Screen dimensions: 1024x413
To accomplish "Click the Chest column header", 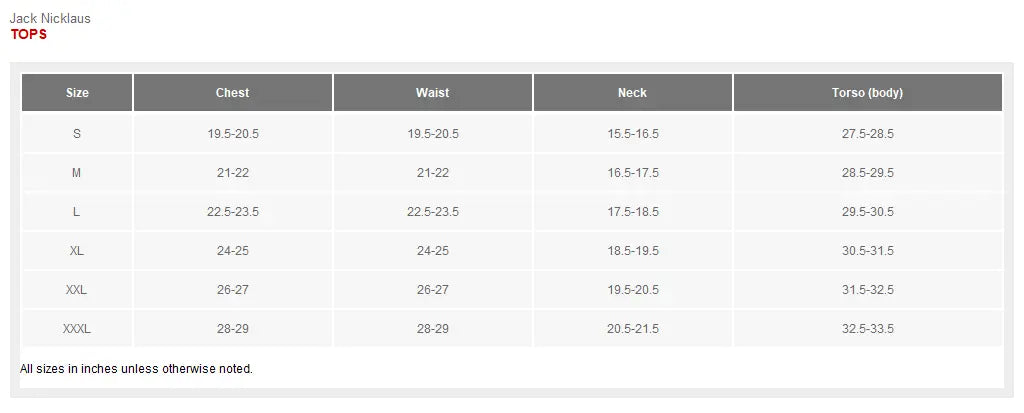I will [232, 93].
